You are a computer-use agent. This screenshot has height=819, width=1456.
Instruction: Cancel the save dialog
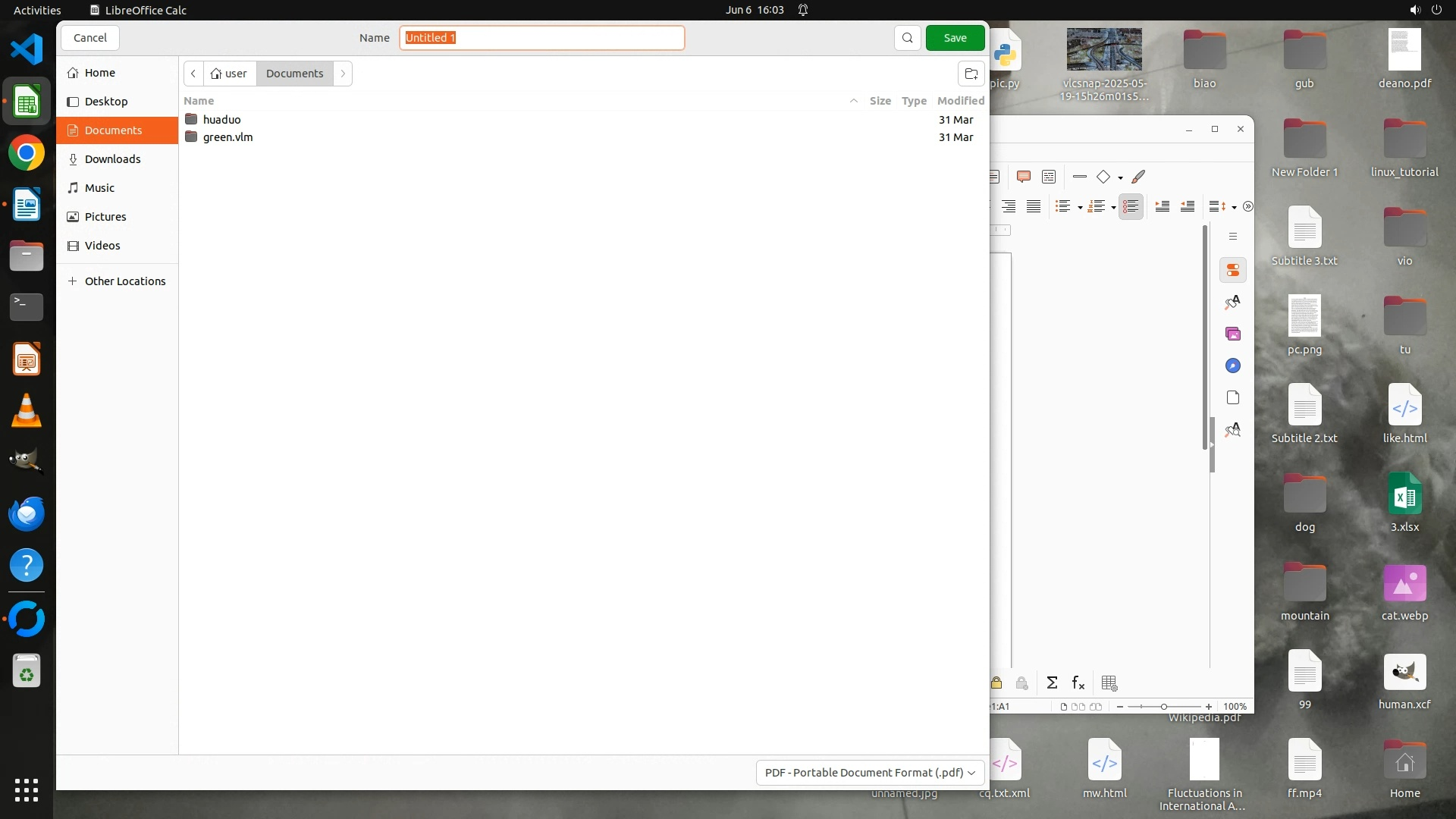click(x=89, y=38)
